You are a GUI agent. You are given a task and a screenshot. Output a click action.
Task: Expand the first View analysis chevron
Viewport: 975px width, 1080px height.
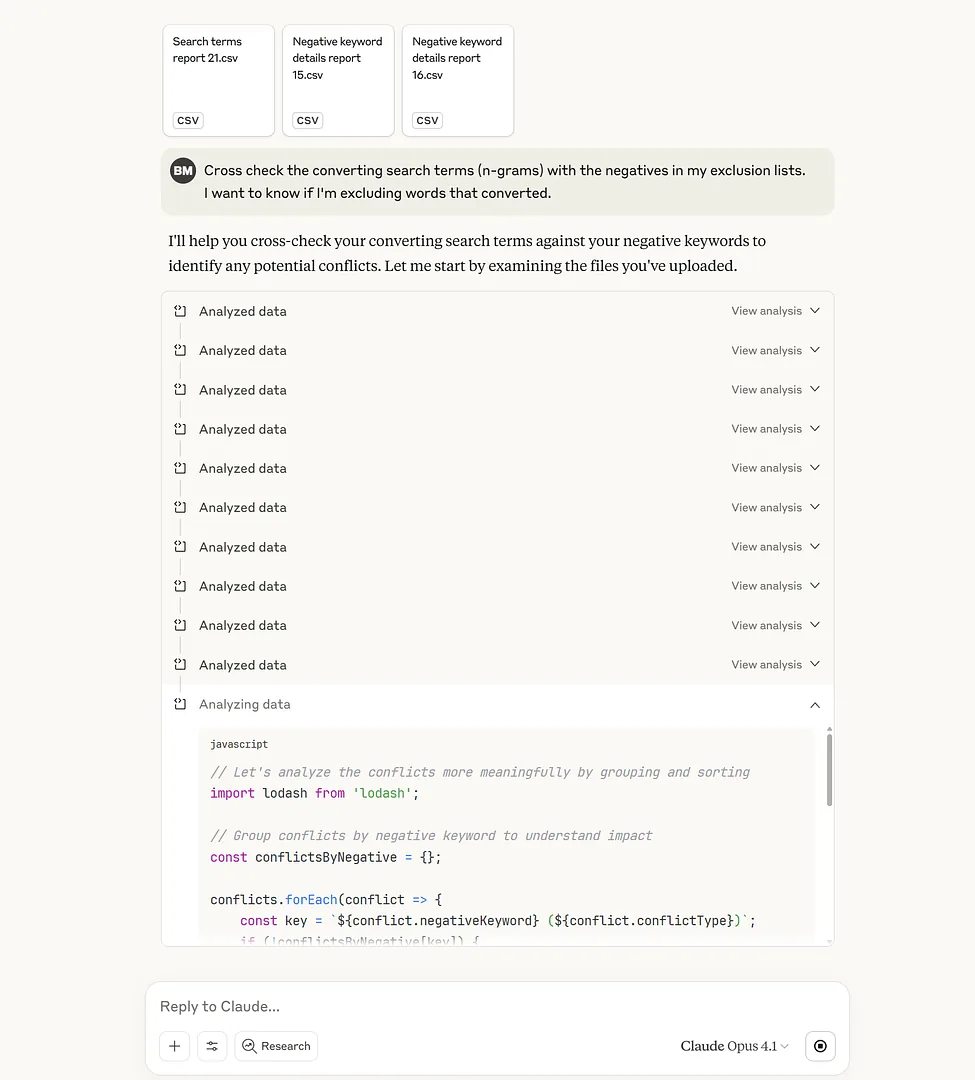coord(815,311)
